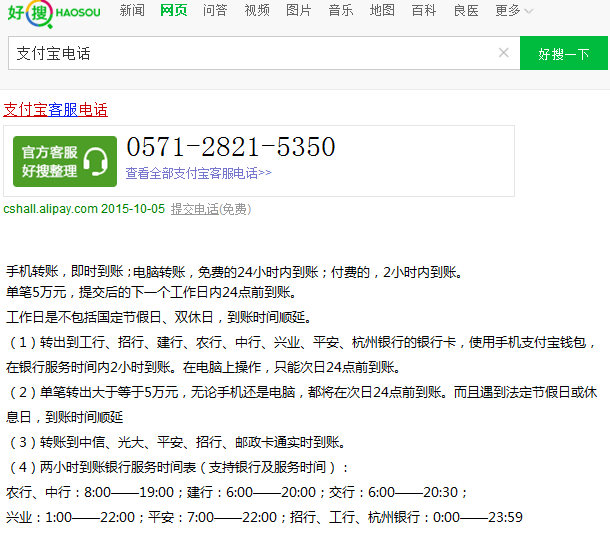610x540 pixels.
Task: Click the line （2）单笔转出大于等于5万元
Action: coord(301,405)
